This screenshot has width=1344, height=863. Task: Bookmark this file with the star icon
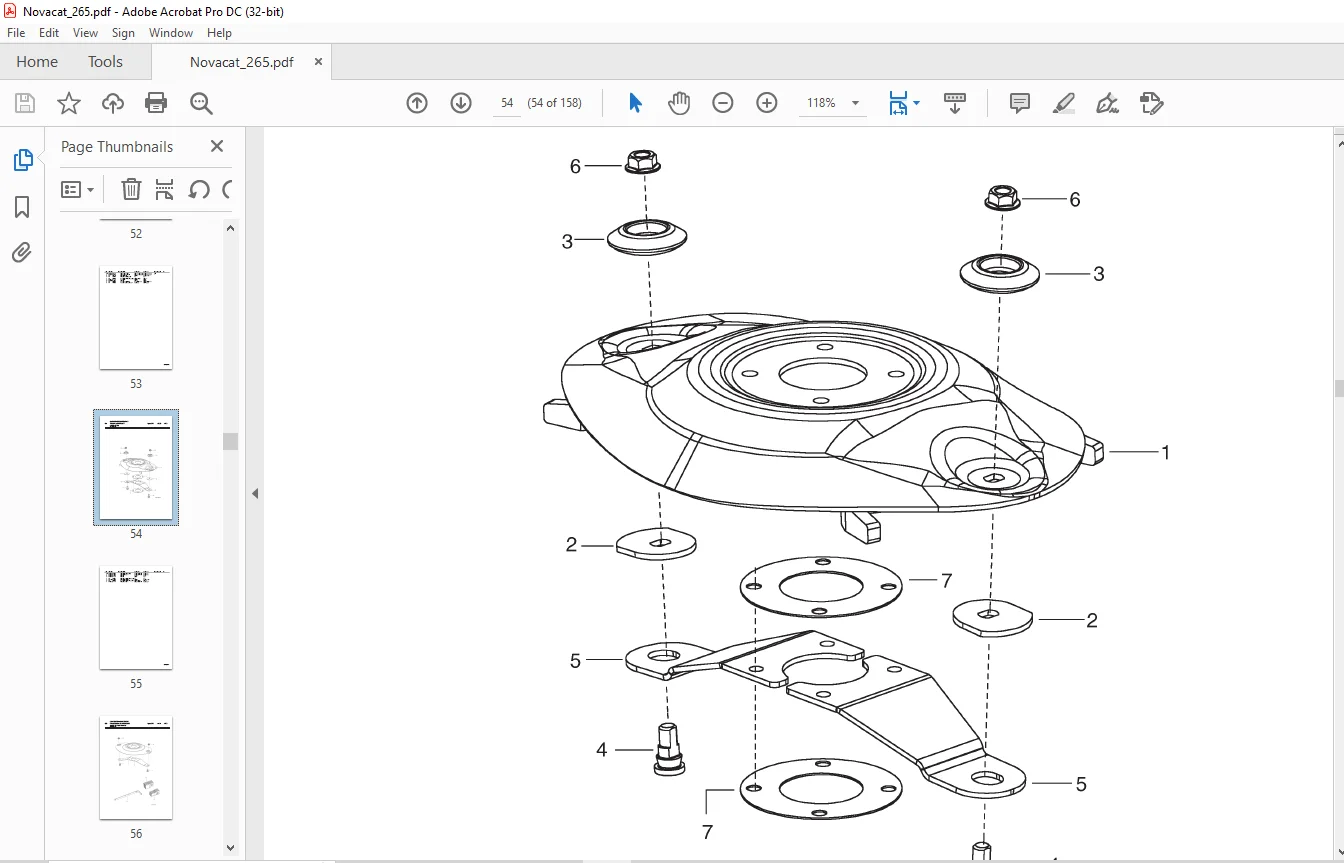pyautogui.click(x=69, y=103)
